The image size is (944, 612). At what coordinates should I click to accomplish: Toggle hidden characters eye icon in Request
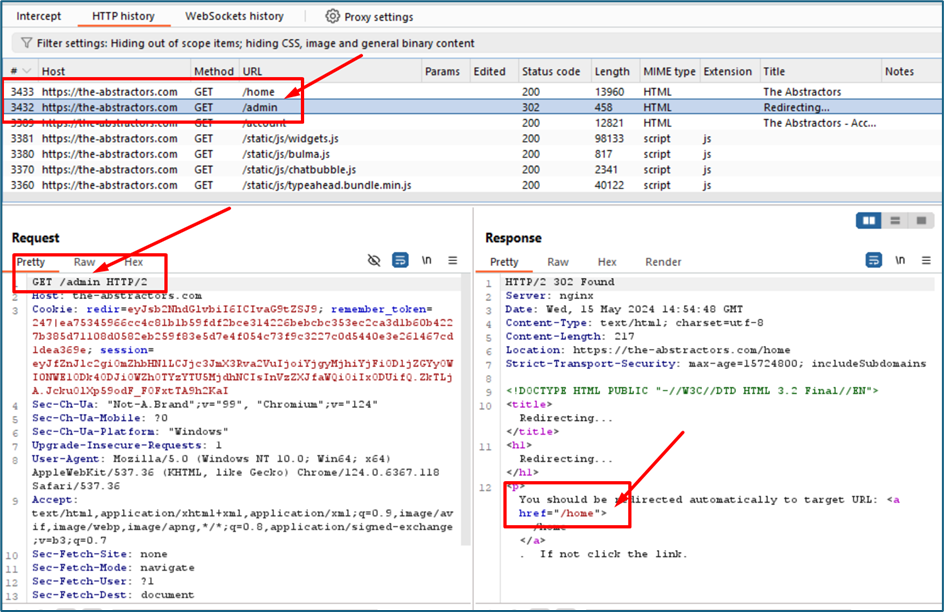click(x=374, y=260)
